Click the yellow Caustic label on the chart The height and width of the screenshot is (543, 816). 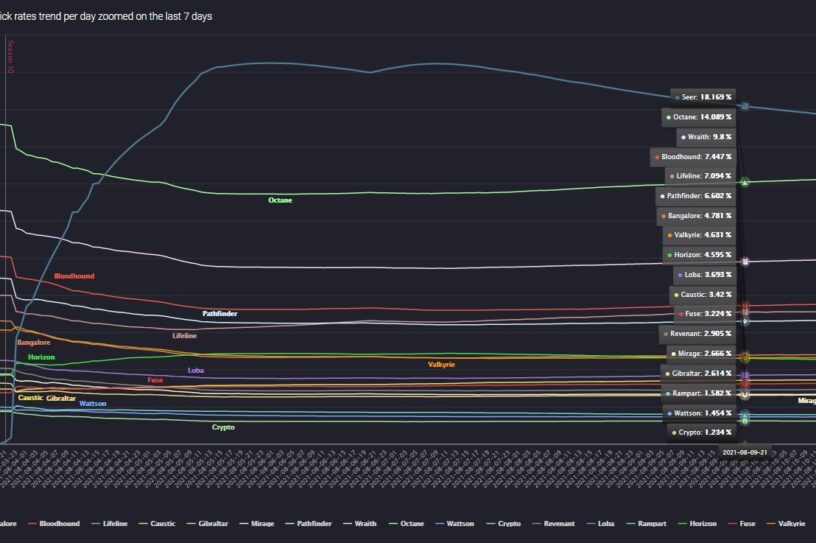(x=30, y=398)
